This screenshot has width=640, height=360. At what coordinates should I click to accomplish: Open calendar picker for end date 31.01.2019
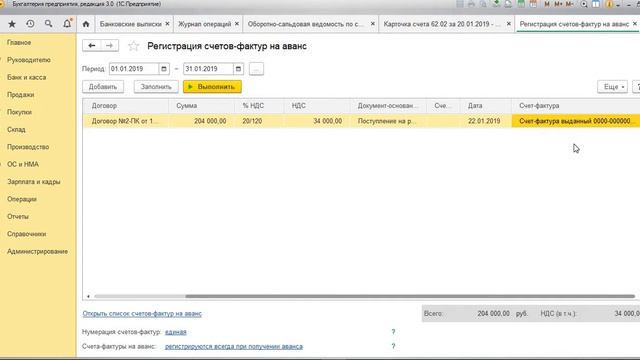(238, 69)
